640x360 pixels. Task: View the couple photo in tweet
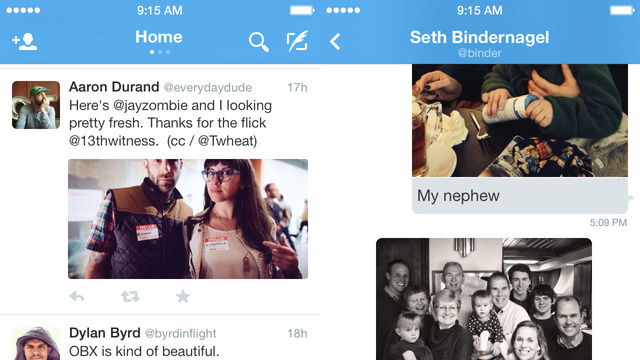pyautogui.click(x=188, y=219)
